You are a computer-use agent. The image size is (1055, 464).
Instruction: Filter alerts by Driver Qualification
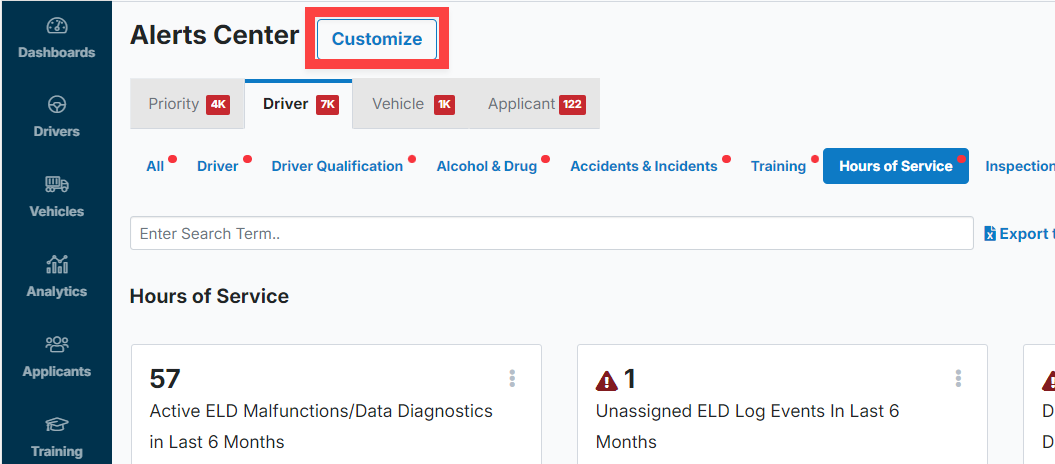[337, 166]
